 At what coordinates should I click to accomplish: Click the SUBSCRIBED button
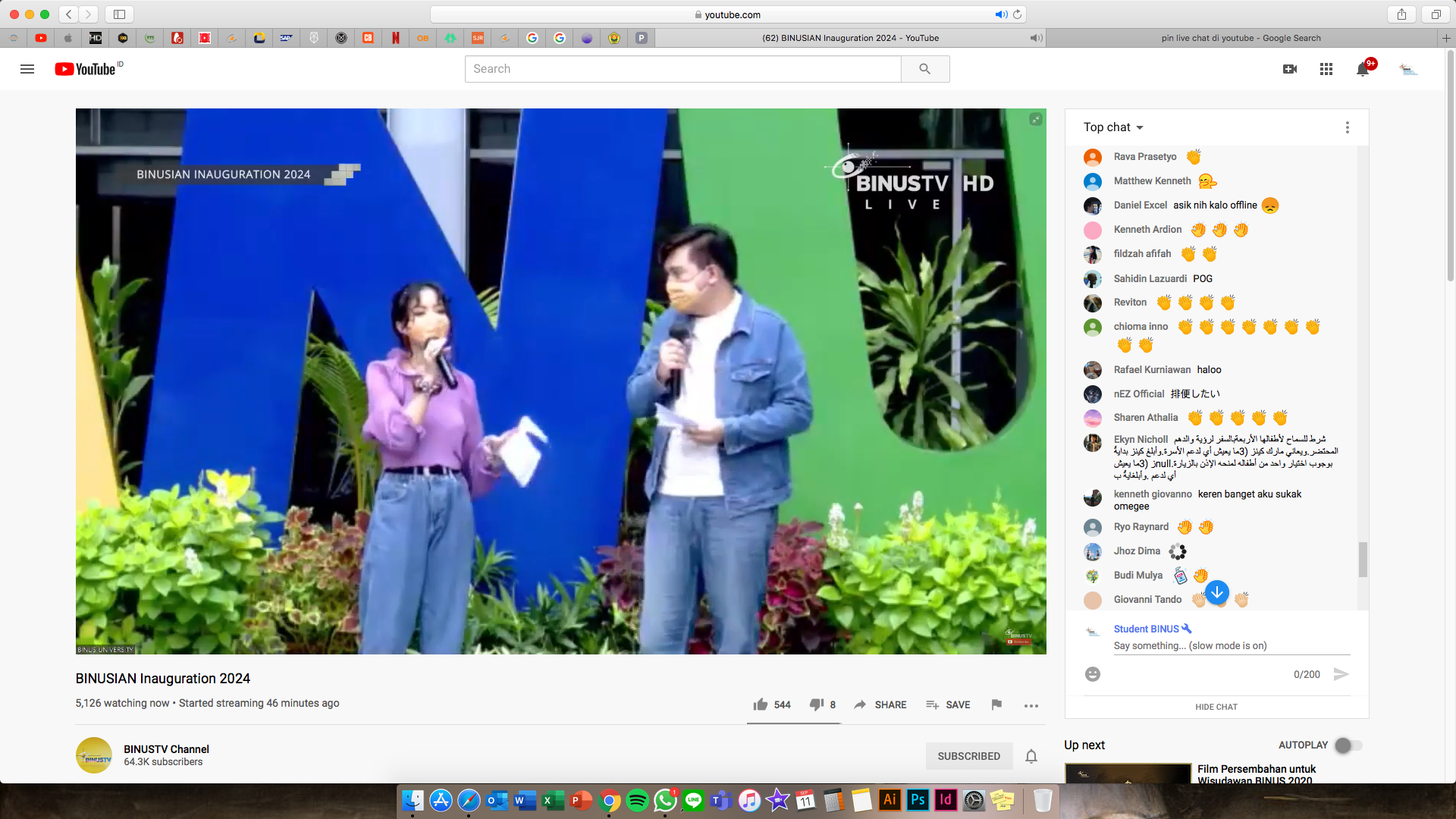coord(968,756)
